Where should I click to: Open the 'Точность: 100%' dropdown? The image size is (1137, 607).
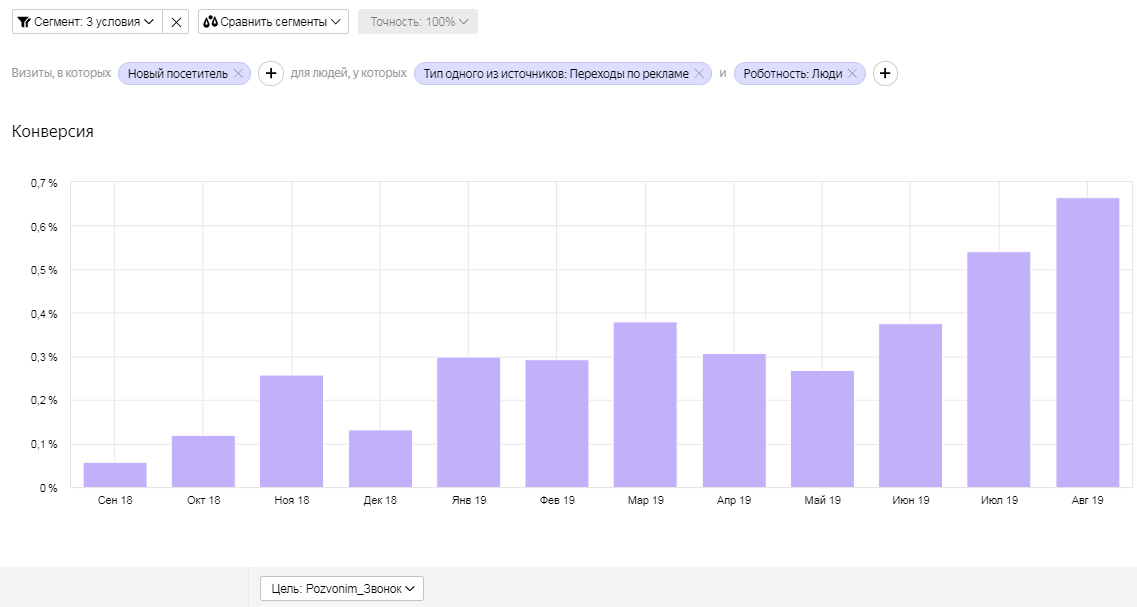[x=417, y=22]
